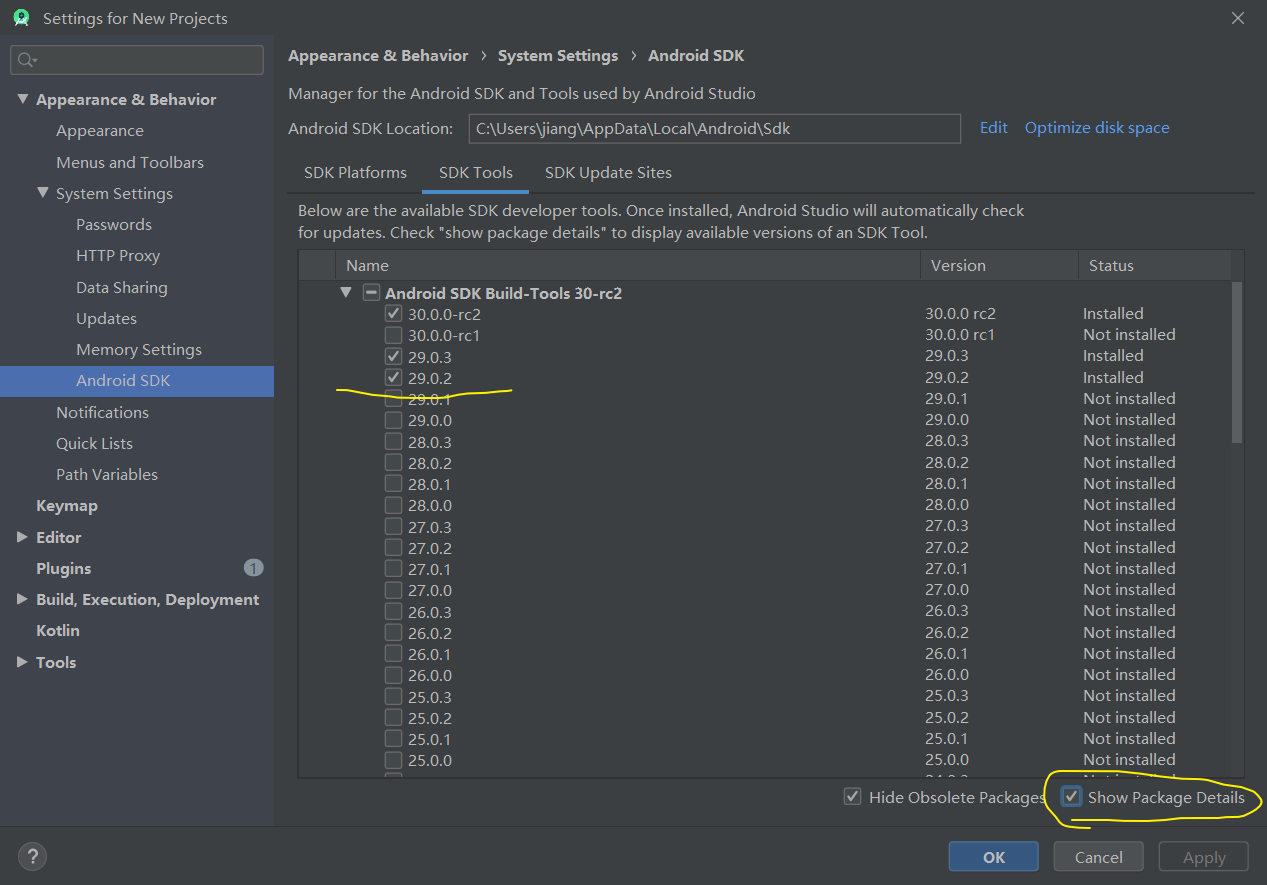
Task: Select 28.0.3 build-tools for installation
Action: (393, 440)
